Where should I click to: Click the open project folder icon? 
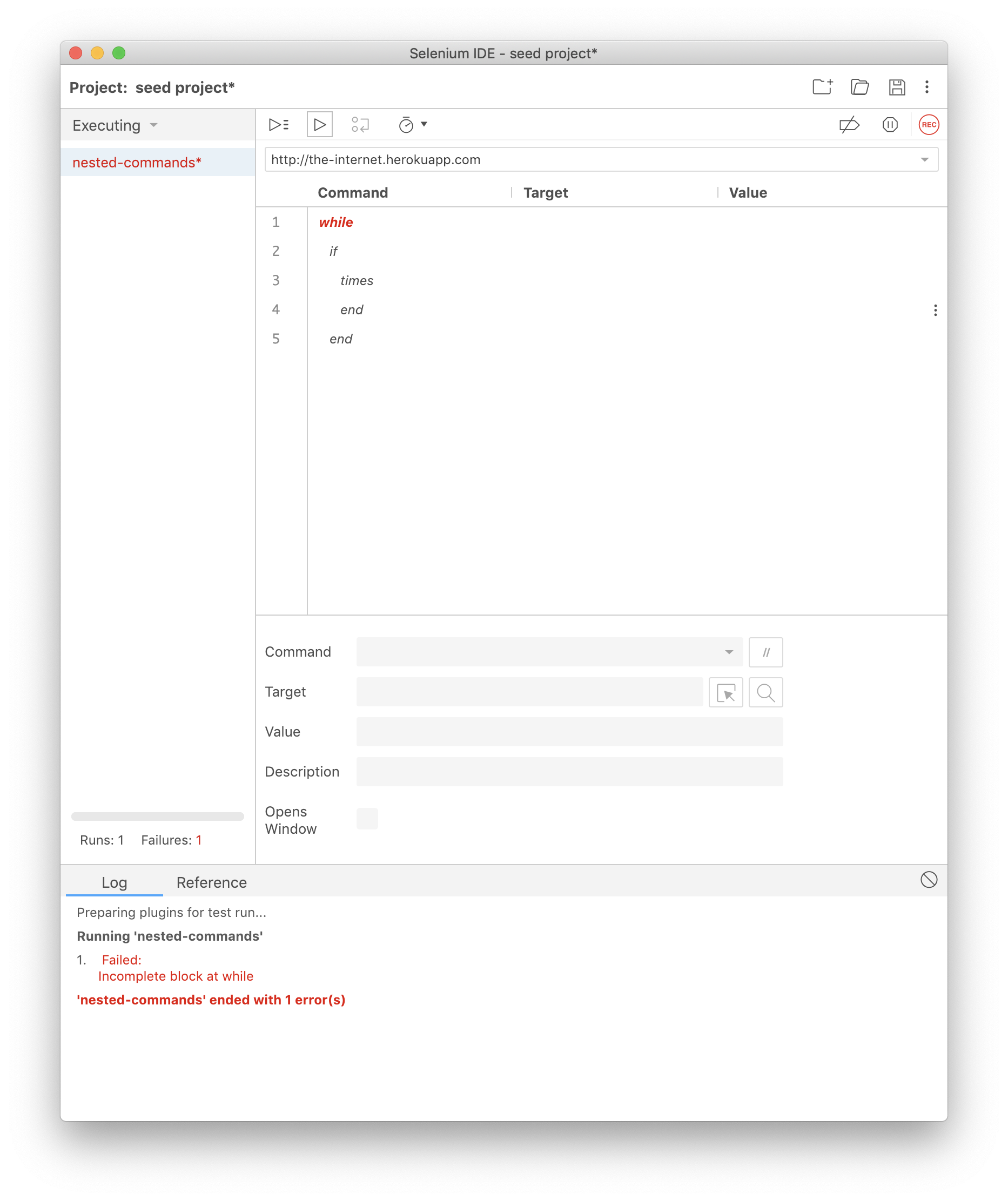pos(859,87)
